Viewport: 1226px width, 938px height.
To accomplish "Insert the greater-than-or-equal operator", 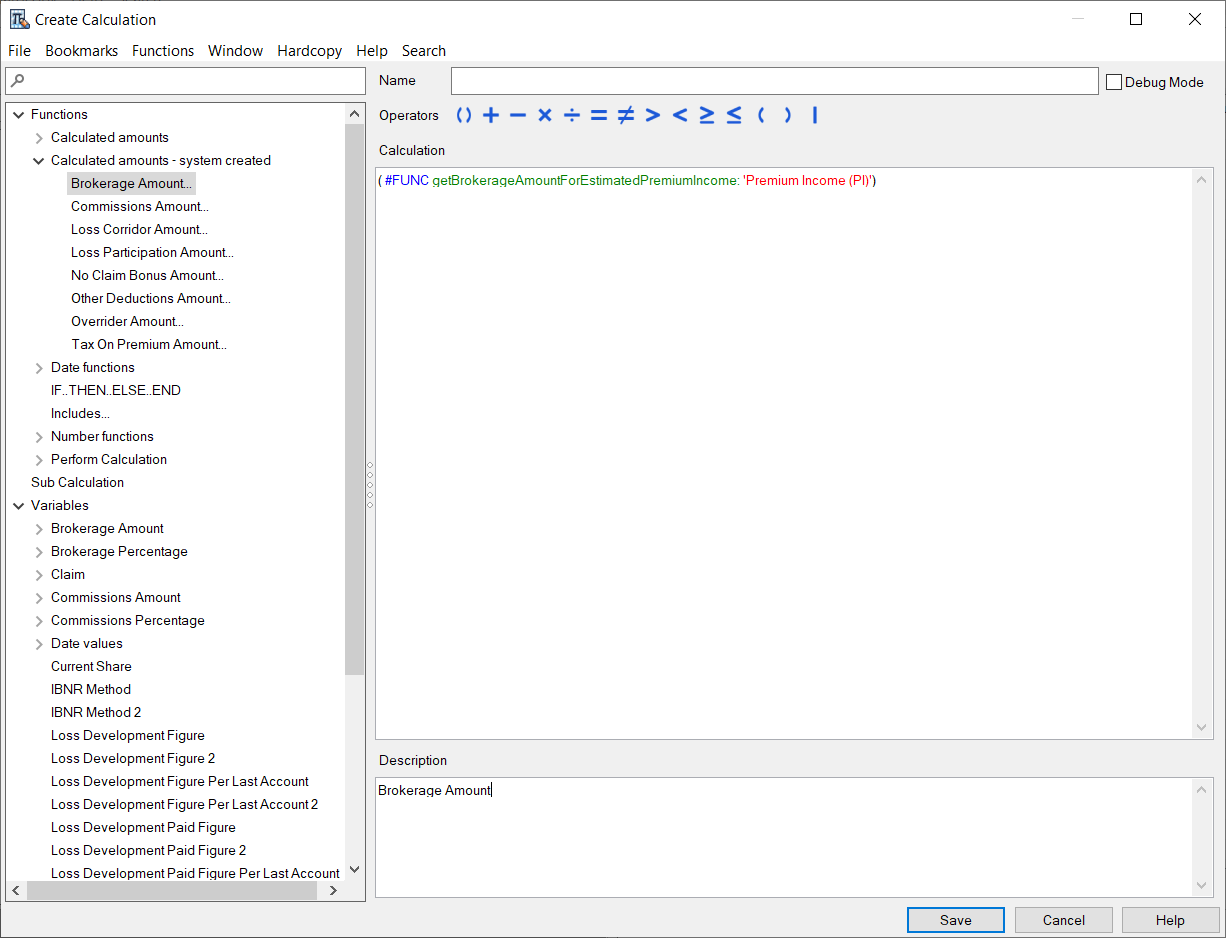I will tap(706, 116).
